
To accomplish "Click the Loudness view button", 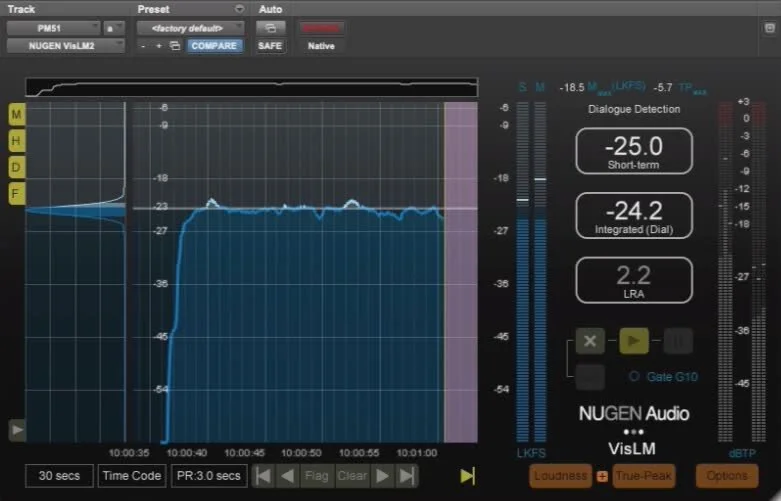I will pos(561,476).
